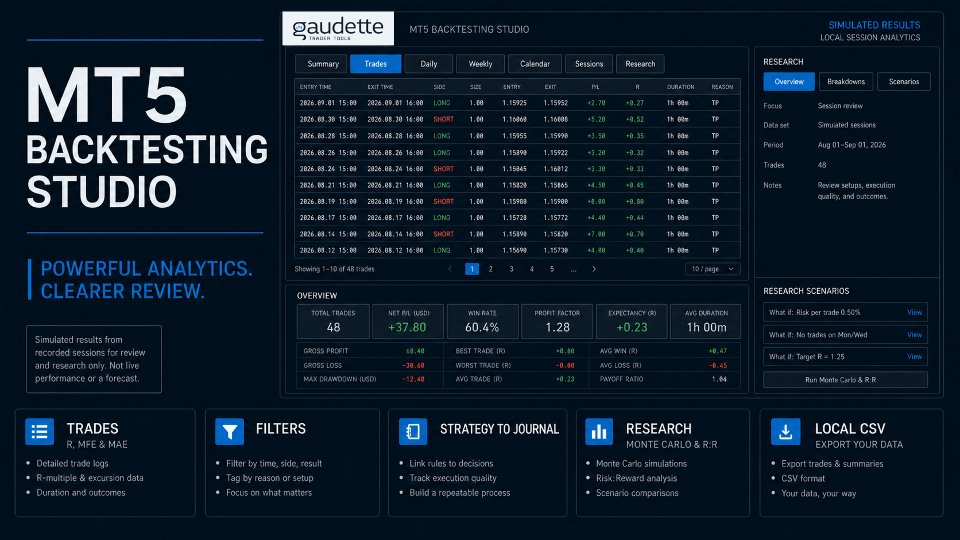960x540 pixels.
Task: Select the 2026.08.24 15:00 trade row
Action: pos(517,168)
